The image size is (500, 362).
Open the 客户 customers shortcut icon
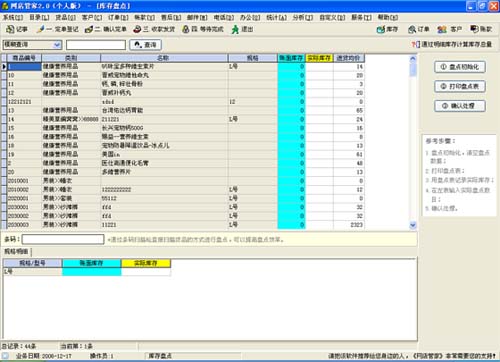(x=450, y=29)
